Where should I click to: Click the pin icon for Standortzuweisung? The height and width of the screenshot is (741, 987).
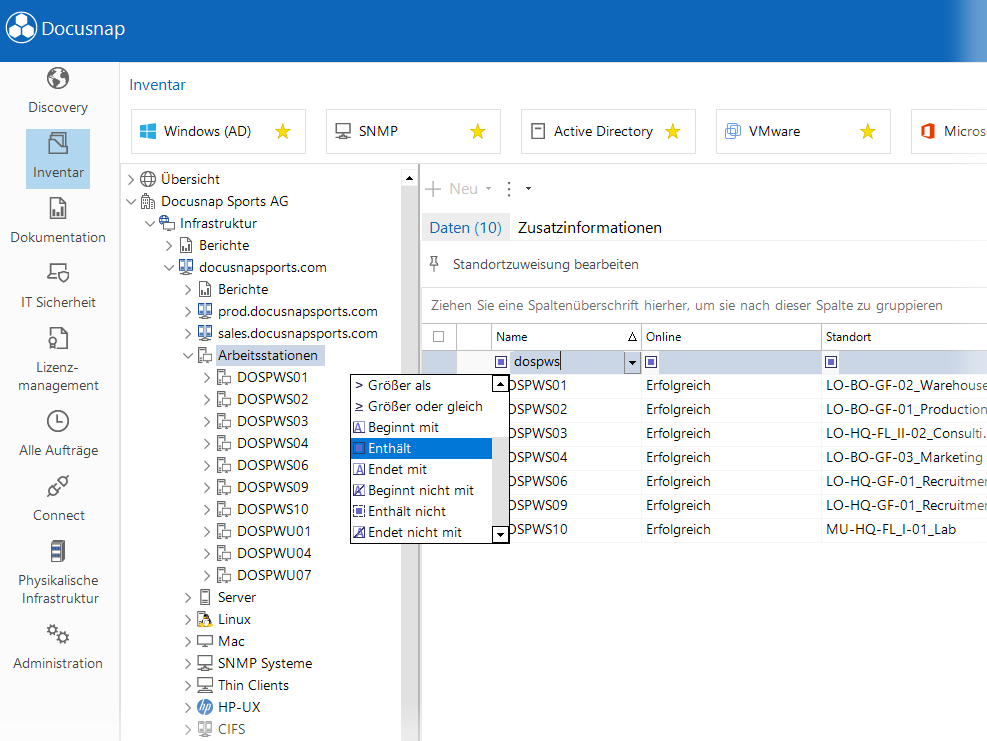[x=434, y=264]
